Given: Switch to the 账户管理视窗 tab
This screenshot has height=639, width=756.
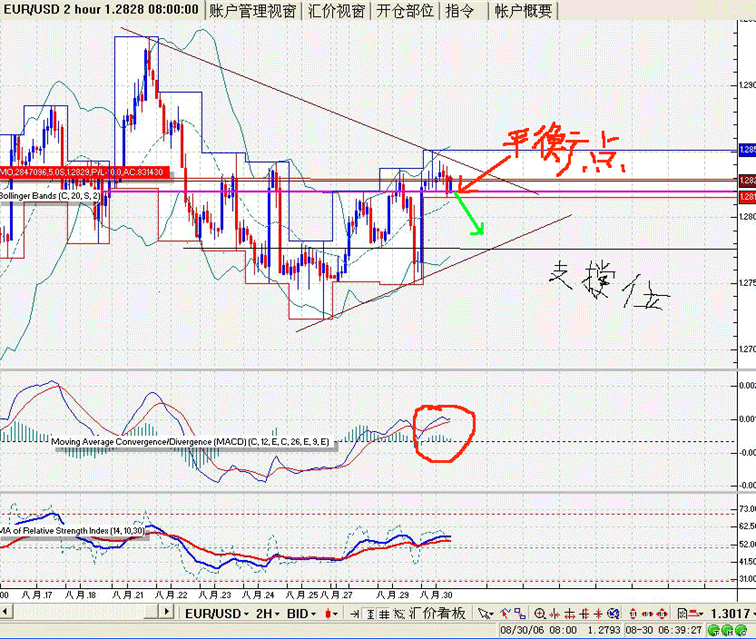Looking at the screenshot, I should coord(252,11).
